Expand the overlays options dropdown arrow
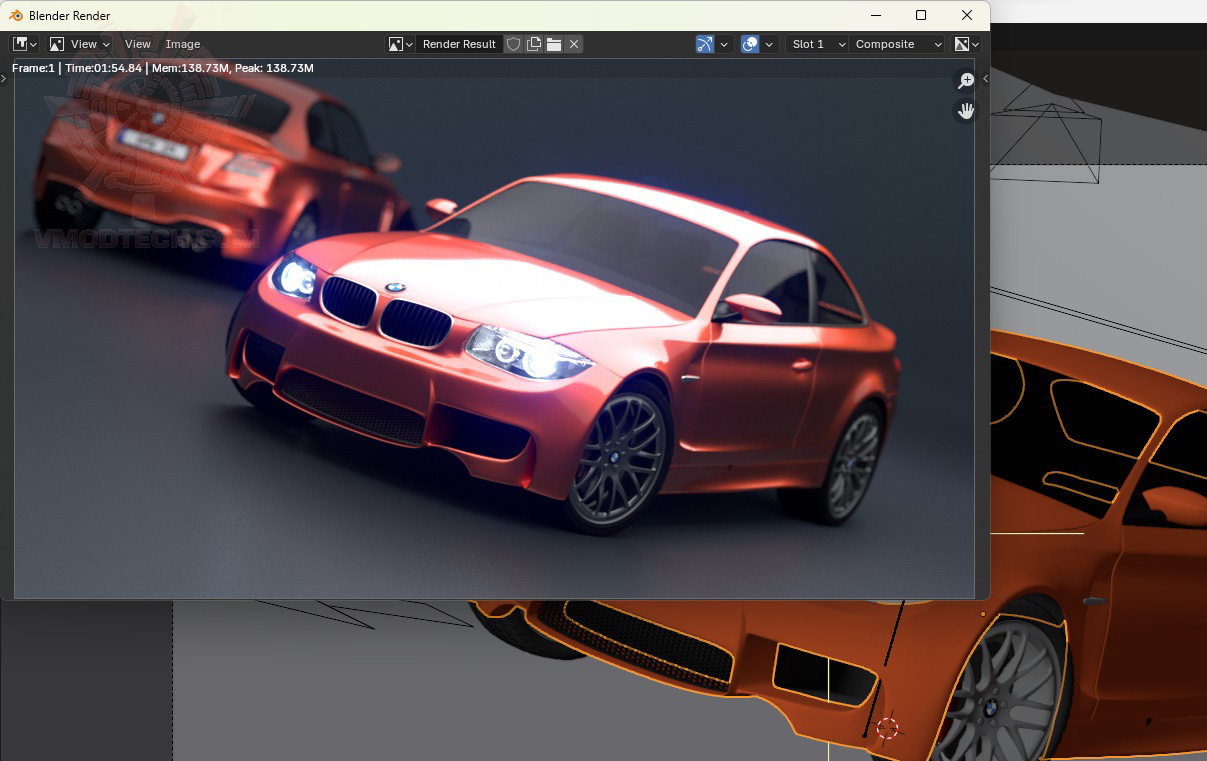This screenshot has height=761, width=1207. point(769,44)
